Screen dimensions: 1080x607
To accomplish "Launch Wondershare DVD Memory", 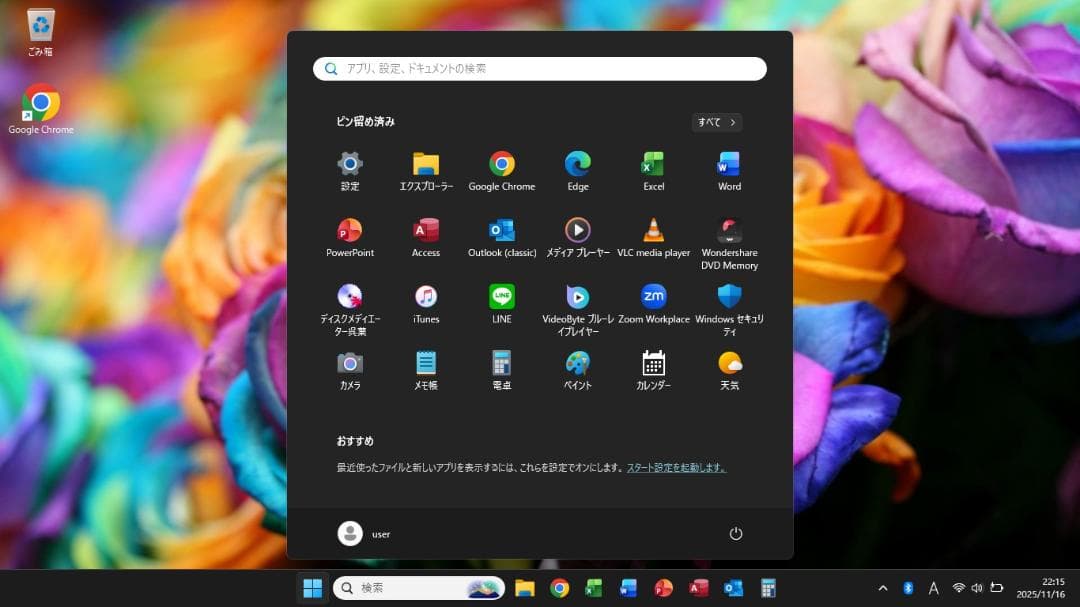I will click(x=729, y=230).
